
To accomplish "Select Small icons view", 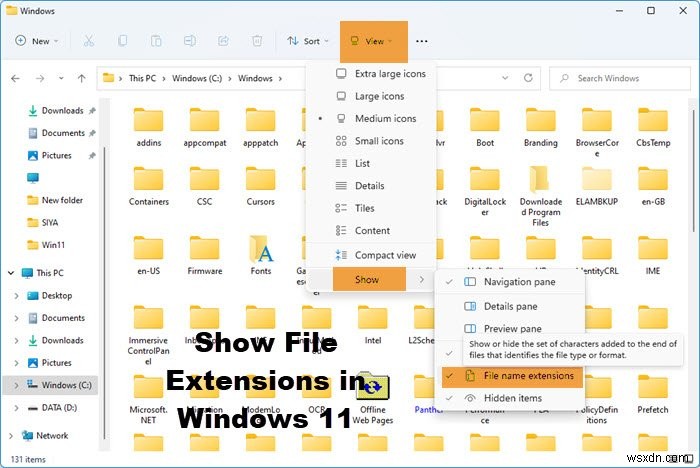I will point(371,141).
